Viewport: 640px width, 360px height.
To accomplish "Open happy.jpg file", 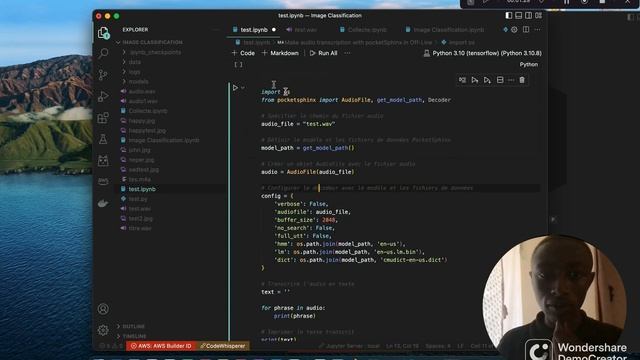I will [138, 121].
